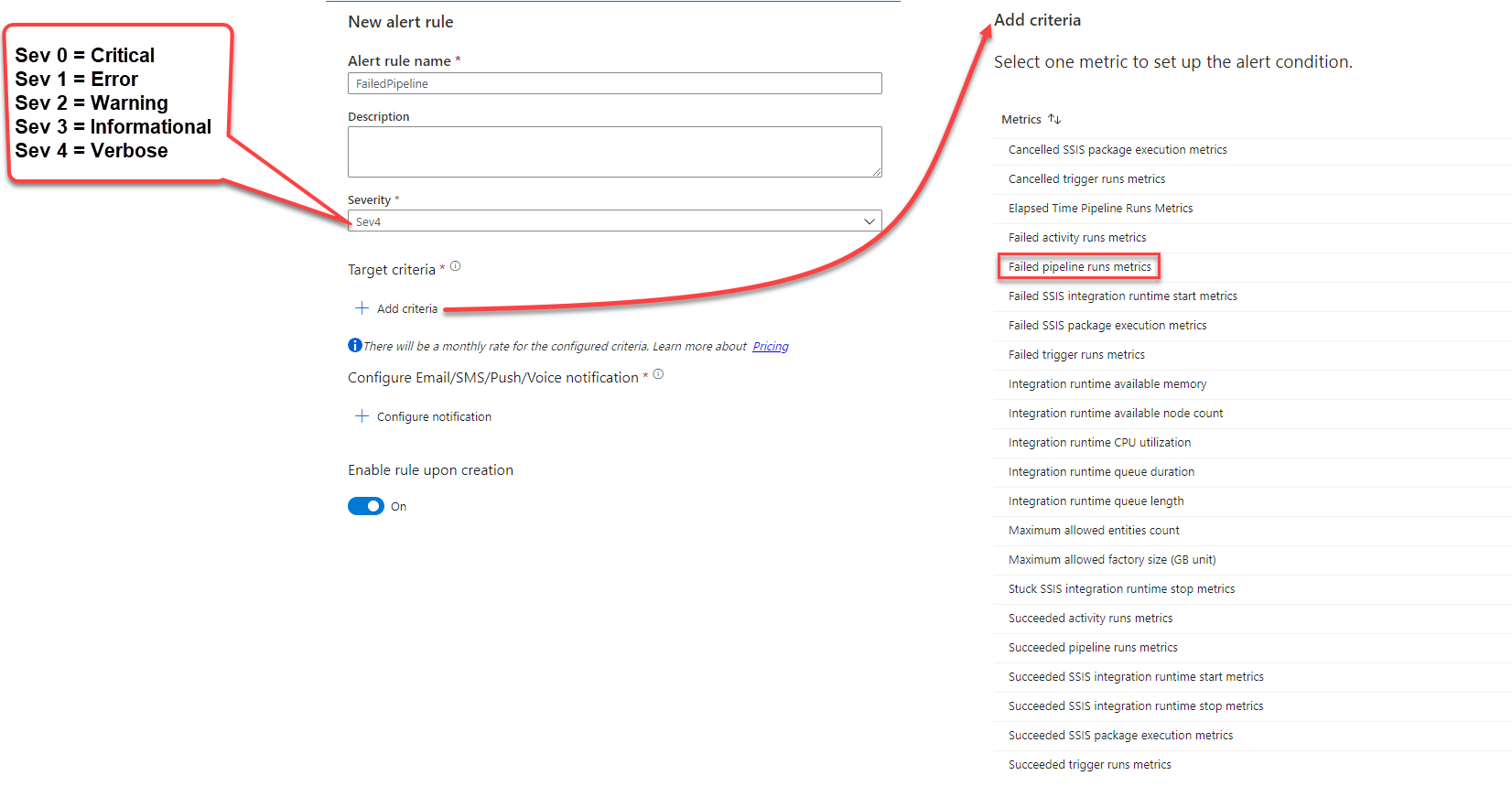Viewport: 1512px width, 786px height.
Task: Choose Cancelled trigger runs metrics
Action: click(x=1086, y=179)
